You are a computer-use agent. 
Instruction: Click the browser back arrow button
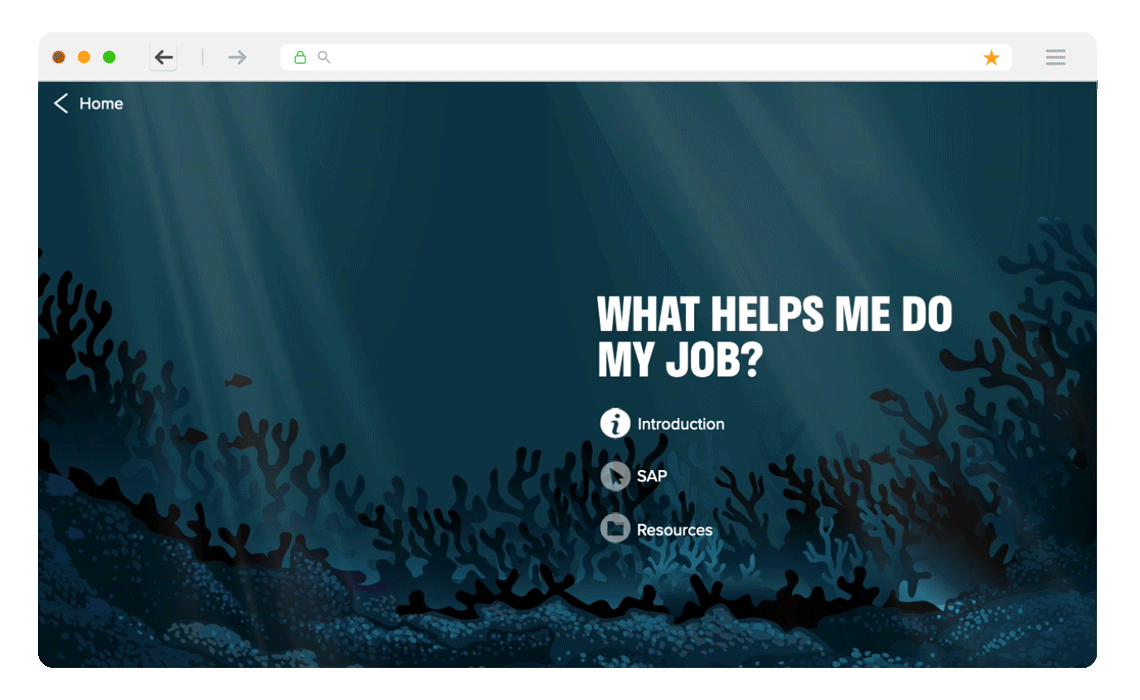tap(163, 57)
